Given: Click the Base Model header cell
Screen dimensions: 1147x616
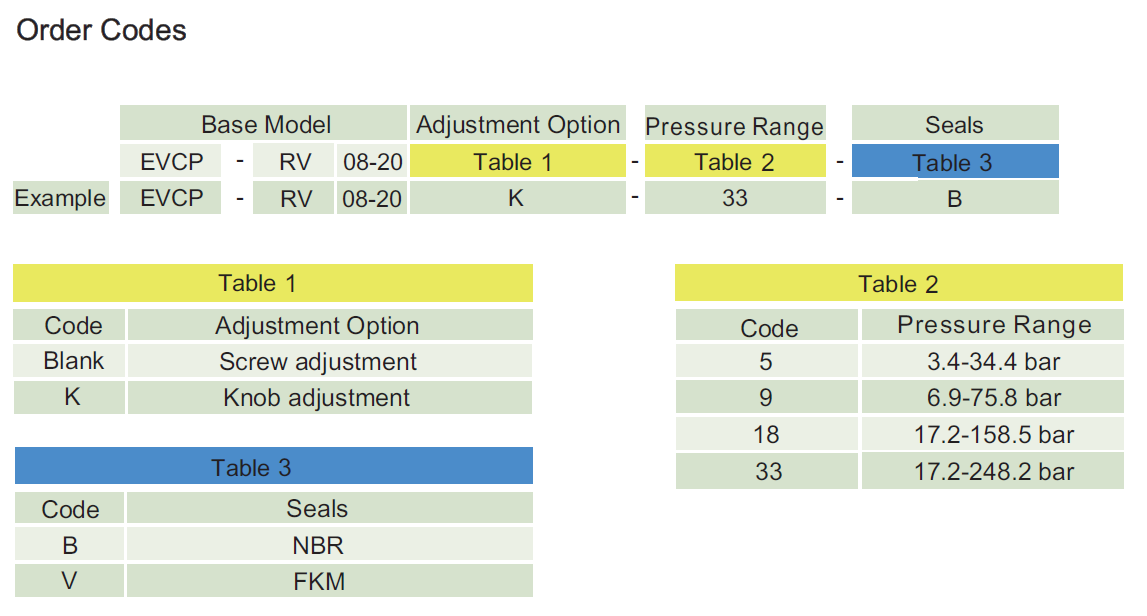Looking at the screenshot, I should click(265, 125).
